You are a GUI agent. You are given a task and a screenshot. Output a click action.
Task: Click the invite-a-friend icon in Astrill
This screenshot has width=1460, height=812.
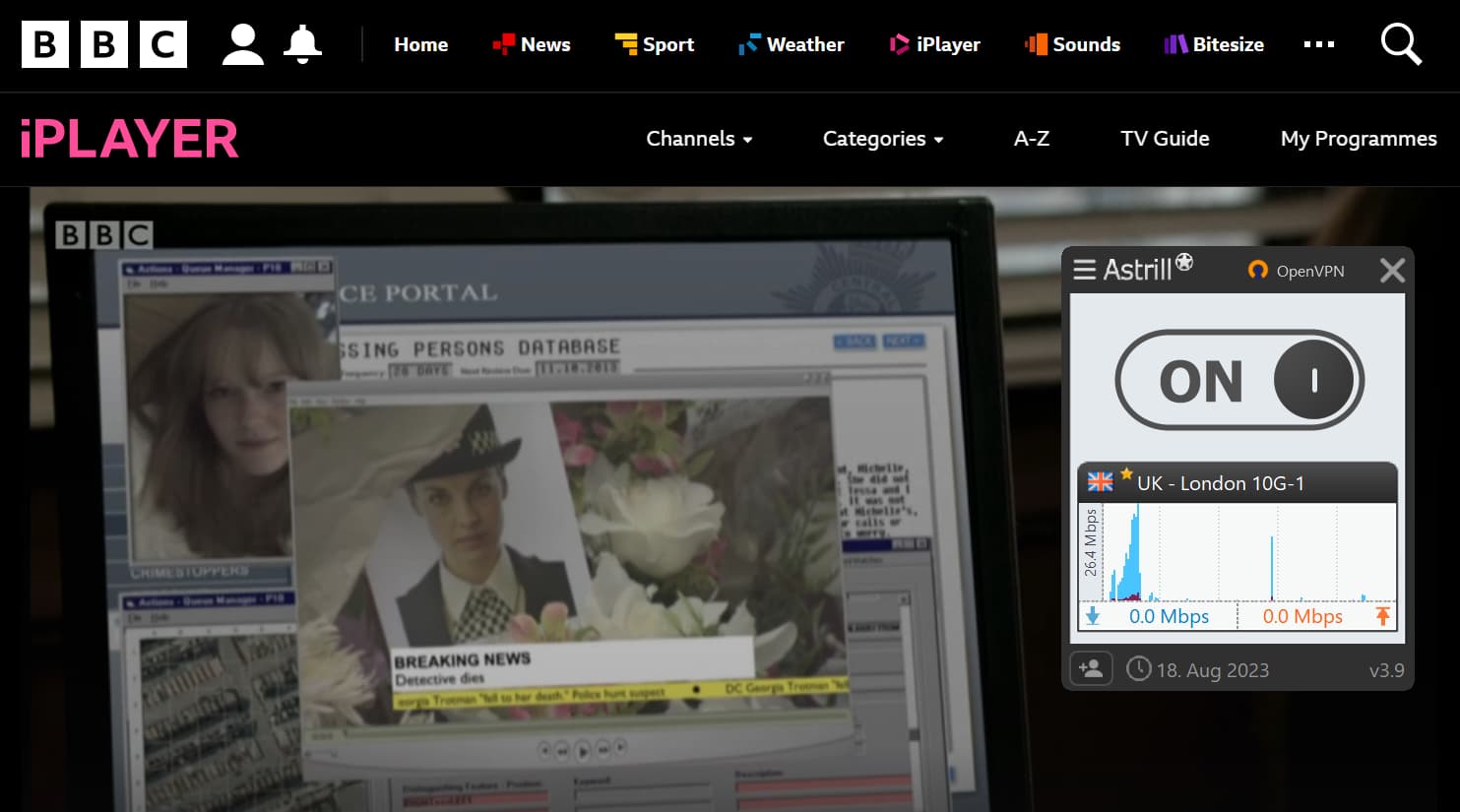point(1091,669)
